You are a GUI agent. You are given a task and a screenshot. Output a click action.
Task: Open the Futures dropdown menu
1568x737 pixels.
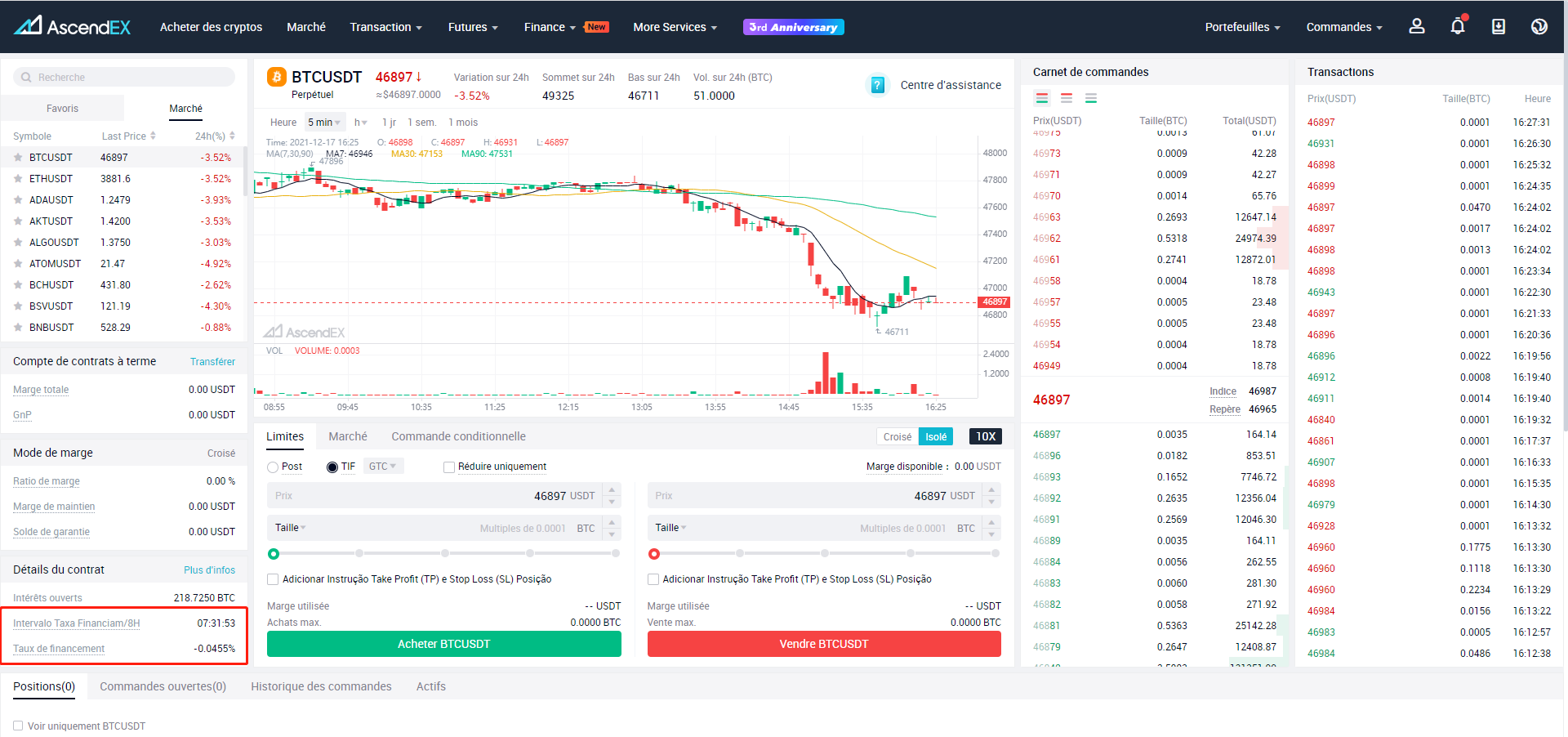pyautogui.click(x=473, y=27)
